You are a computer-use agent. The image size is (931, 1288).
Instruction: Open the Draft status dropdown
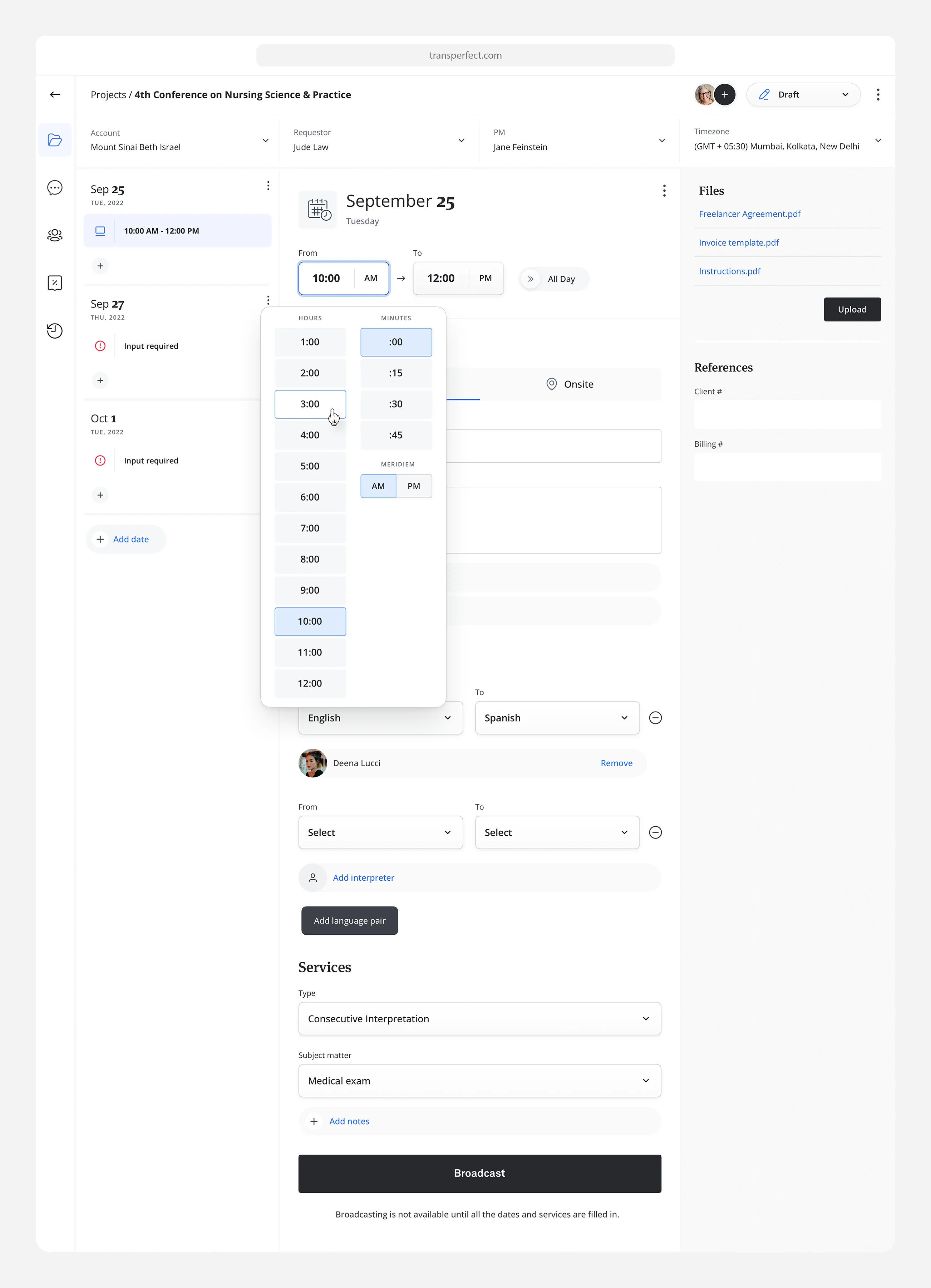803,95
